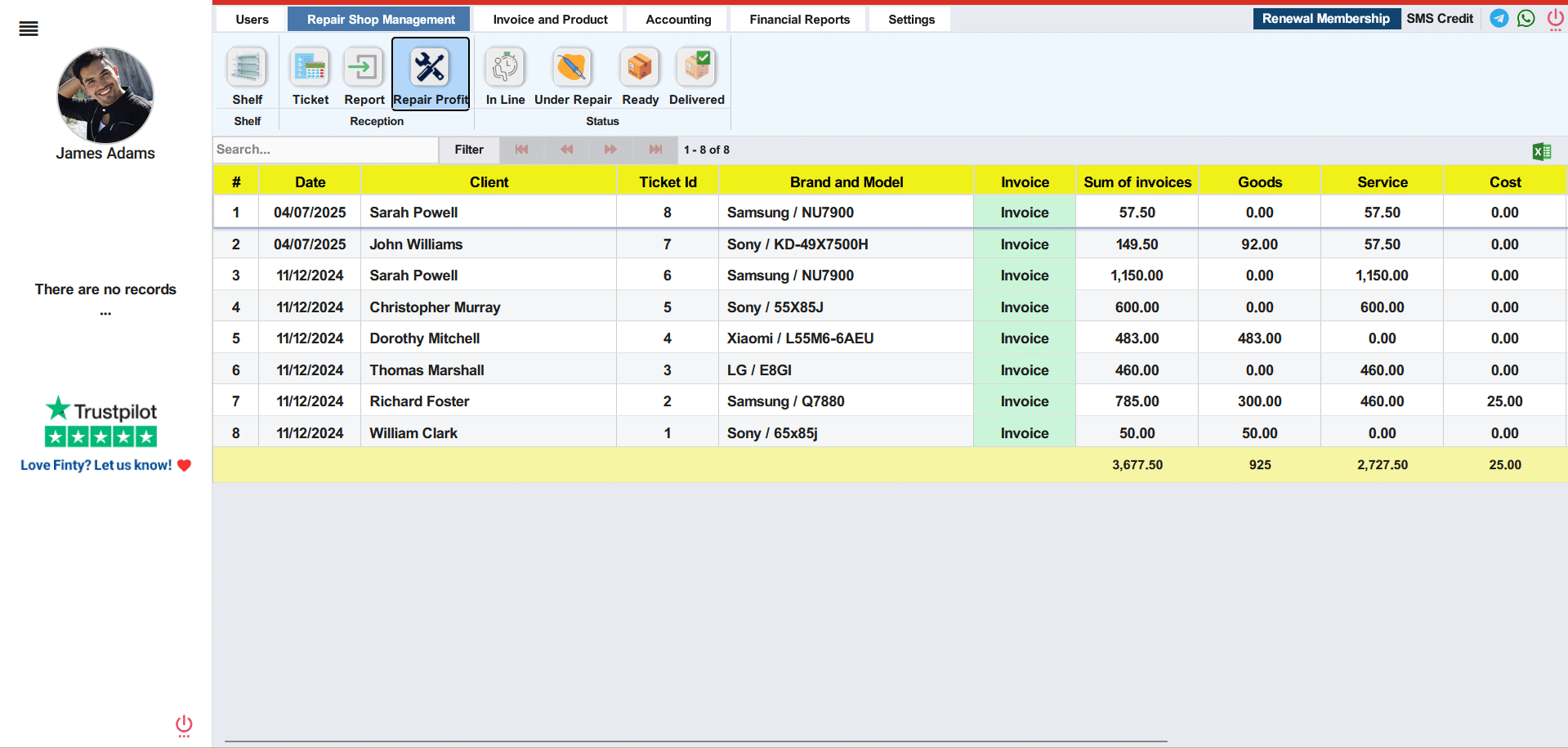Go to previous page arrow
1568x748 pixels.
coord(567,150)
